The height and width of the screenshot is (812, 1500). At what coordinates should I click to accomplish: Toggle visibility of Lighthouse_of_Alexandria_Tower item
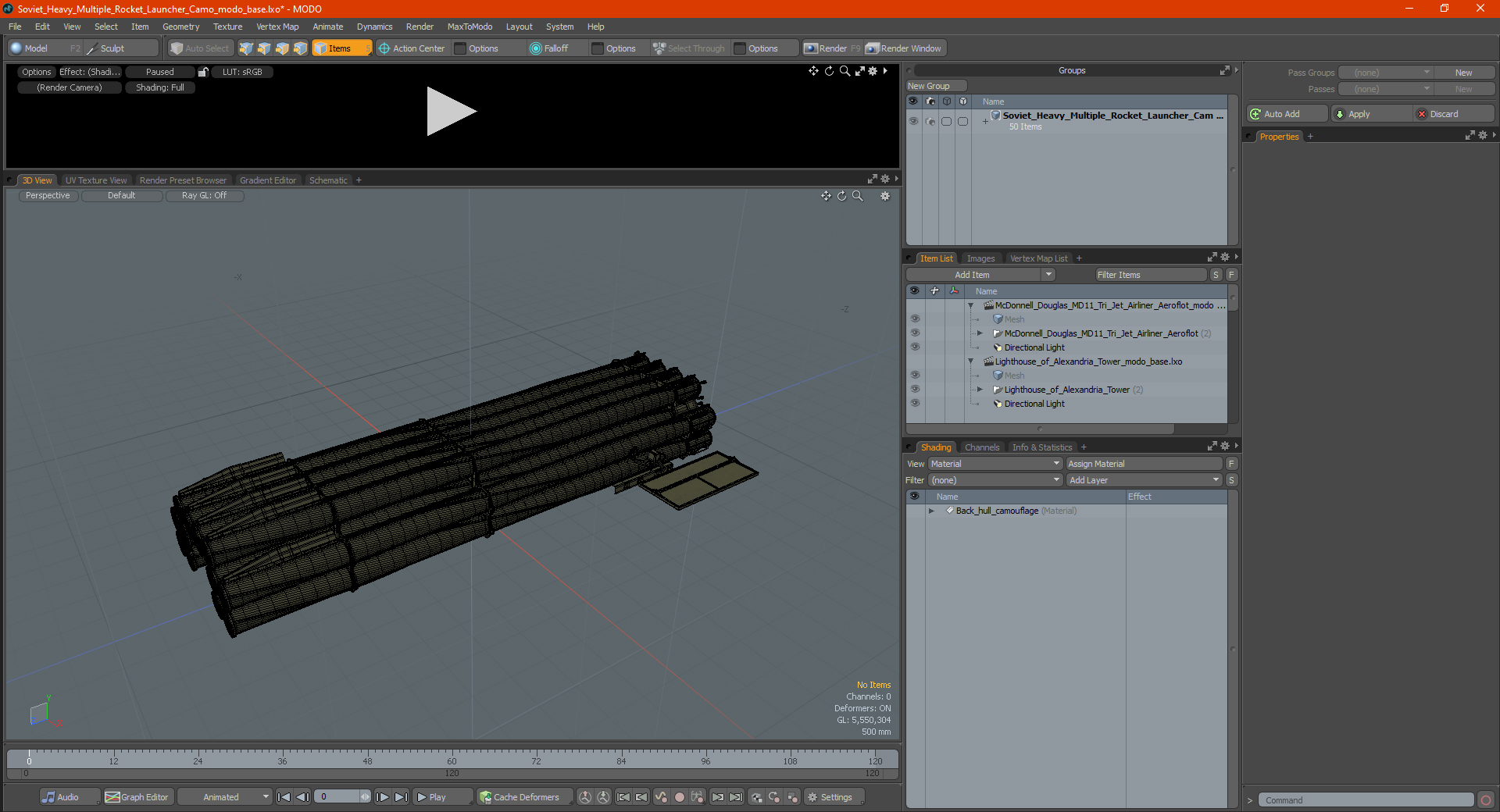(915, 390)
